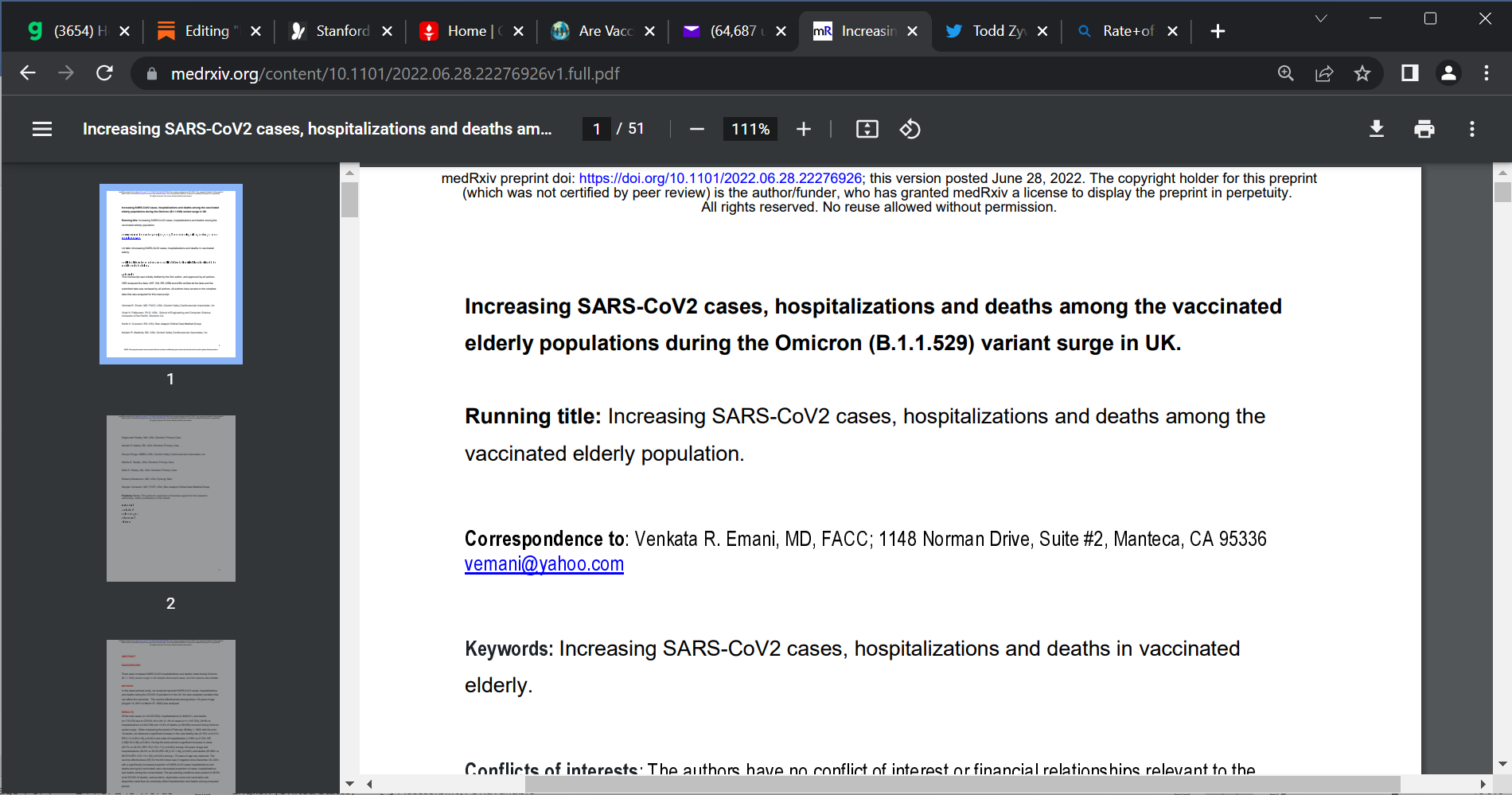Open the browser zoom magnifier icon
This screenshot has width=1512, height=795.
[1286, 73]
